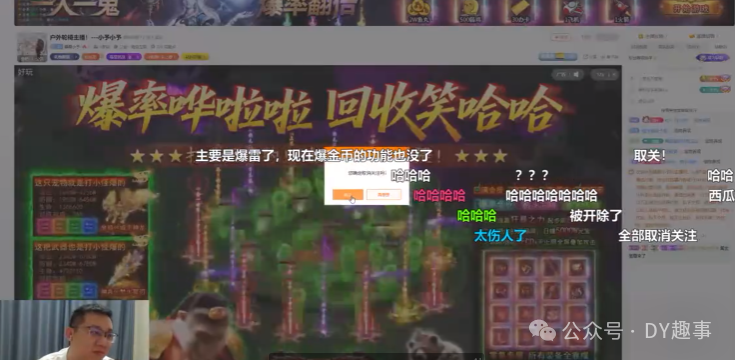Click the white outlined button in dialog
The width and height of the screenshot is (735, 360).
point(383,195)
